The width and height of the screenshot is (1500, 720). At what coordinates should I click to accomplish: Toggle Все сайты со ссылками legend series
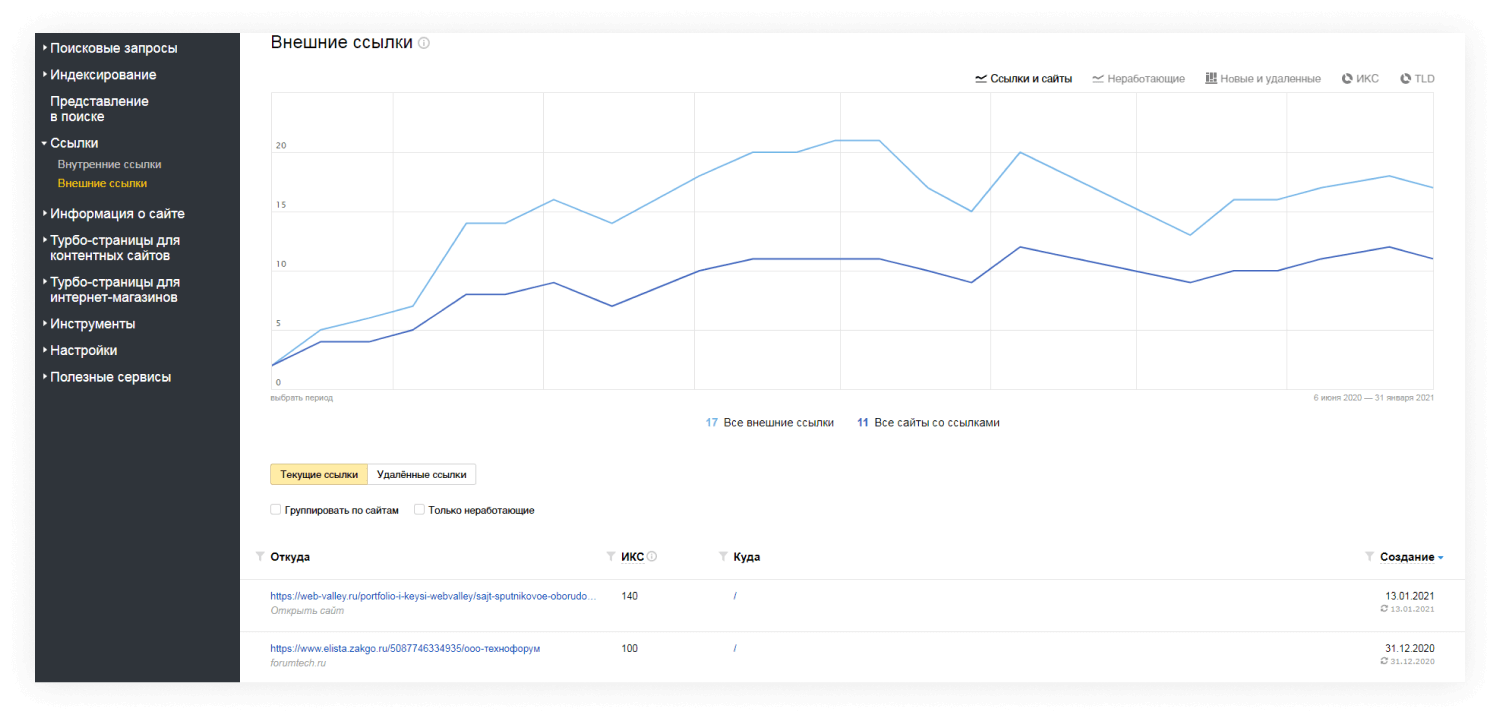928,423
